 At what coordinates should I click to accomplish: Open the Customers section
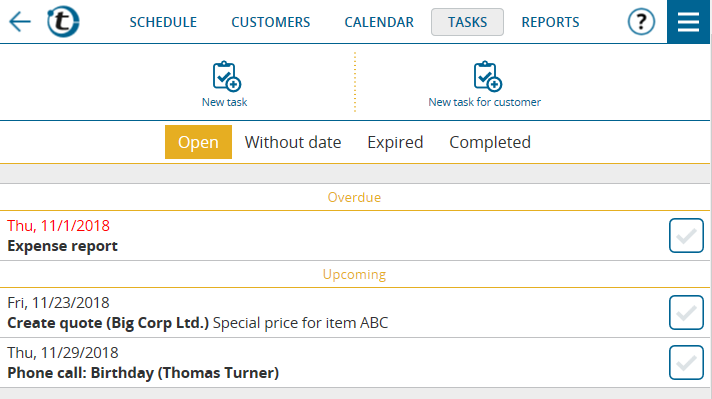click(x=271, y=22)
